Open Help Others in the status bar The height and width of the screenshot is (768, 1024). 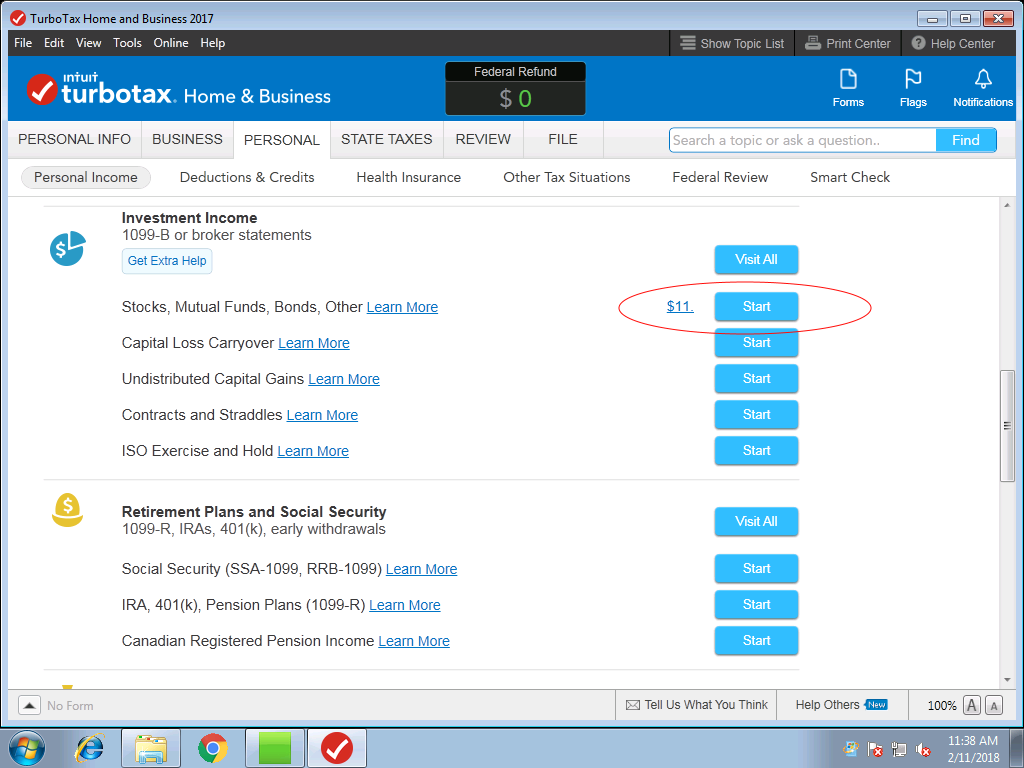(x=840, y=705)
